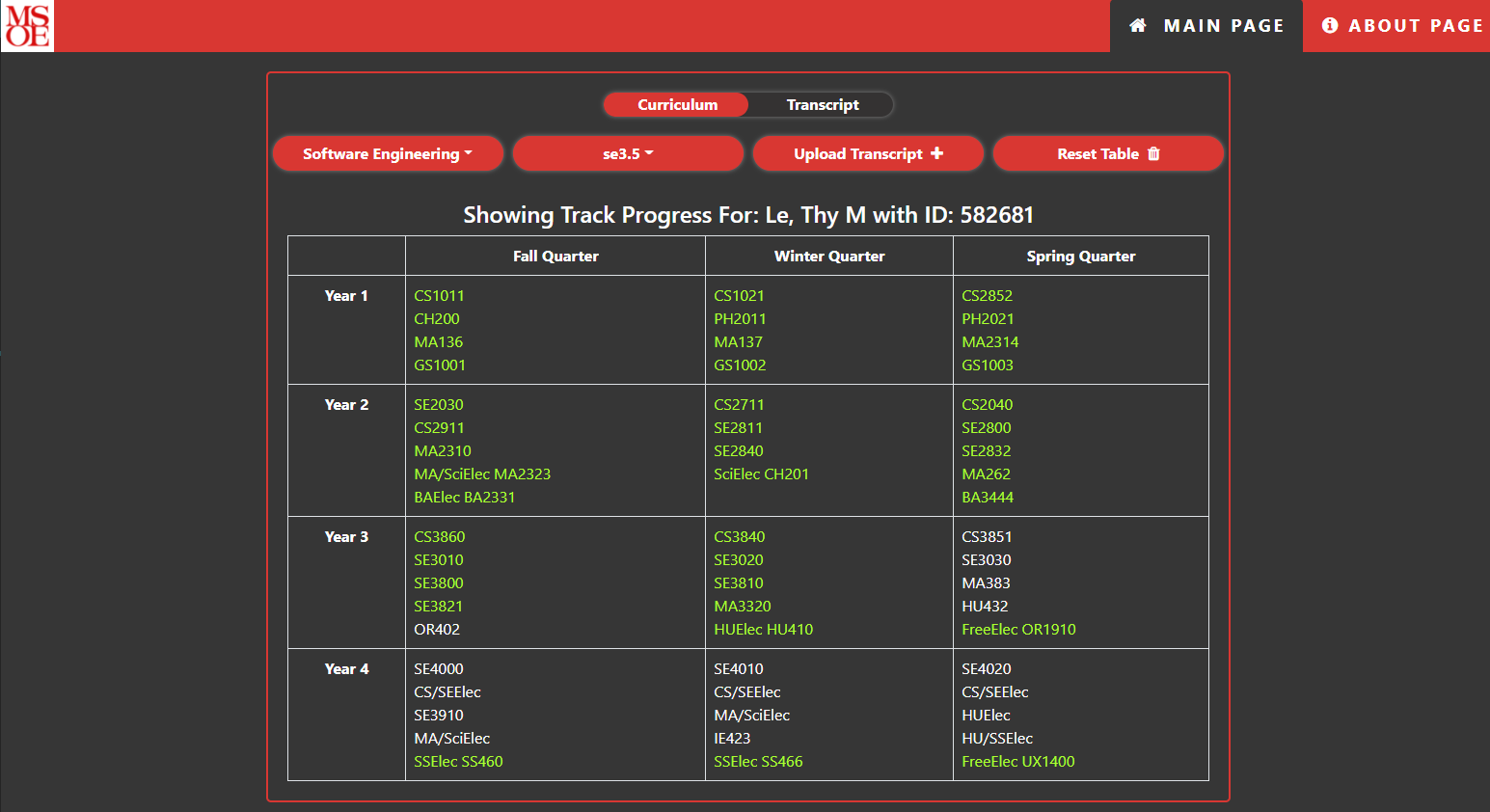The width and height of the screenshot is (1490, 812).
Task: Select HUElec HU410 in Year 3 Winter
Action: [763, 630]
